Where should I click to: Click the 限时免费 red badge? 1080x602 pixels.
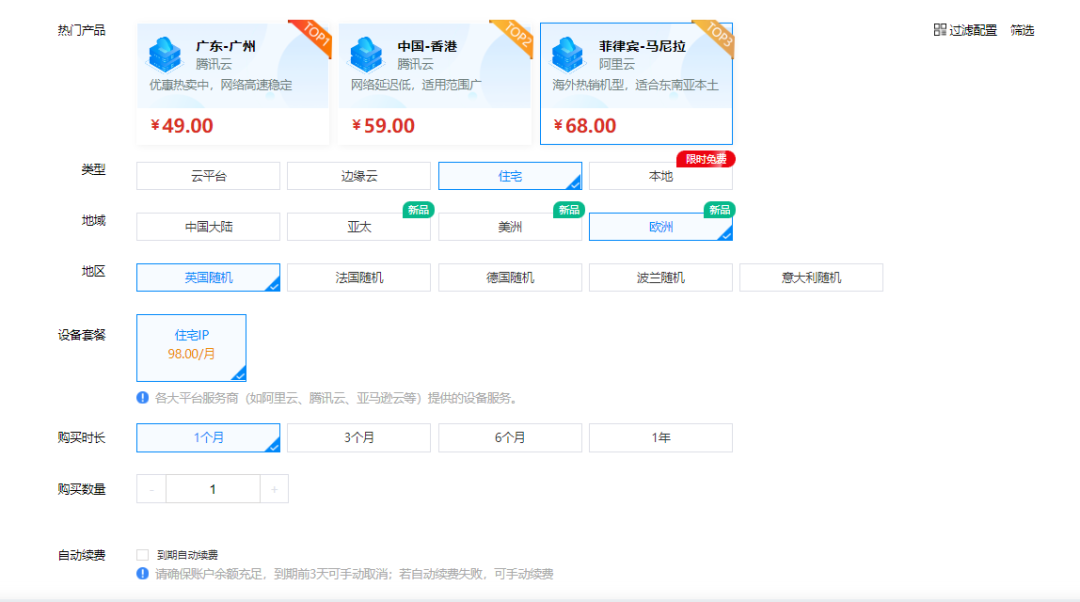706,159
